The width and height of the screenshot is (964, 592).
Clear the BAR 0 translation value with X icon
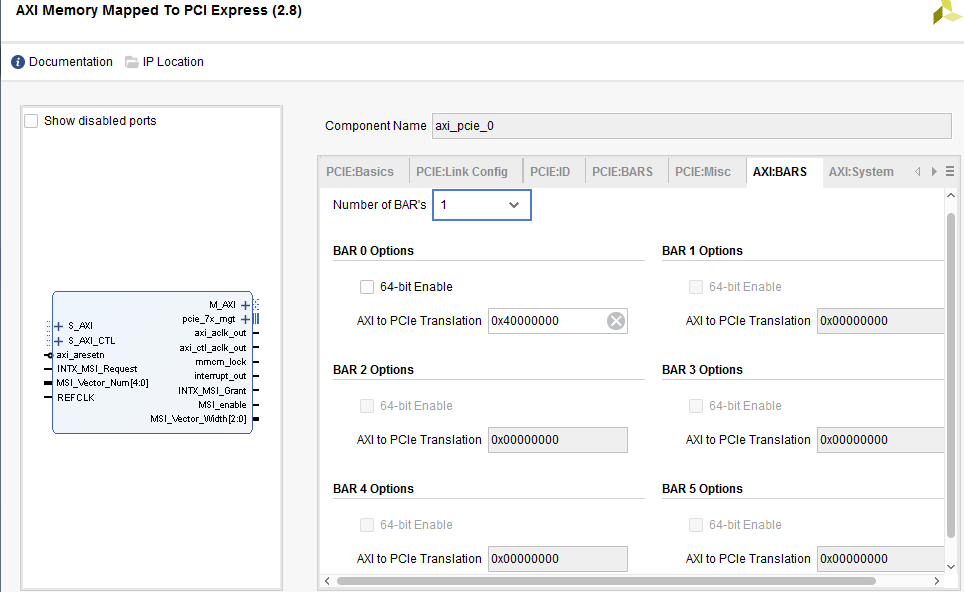click(618, 321)
